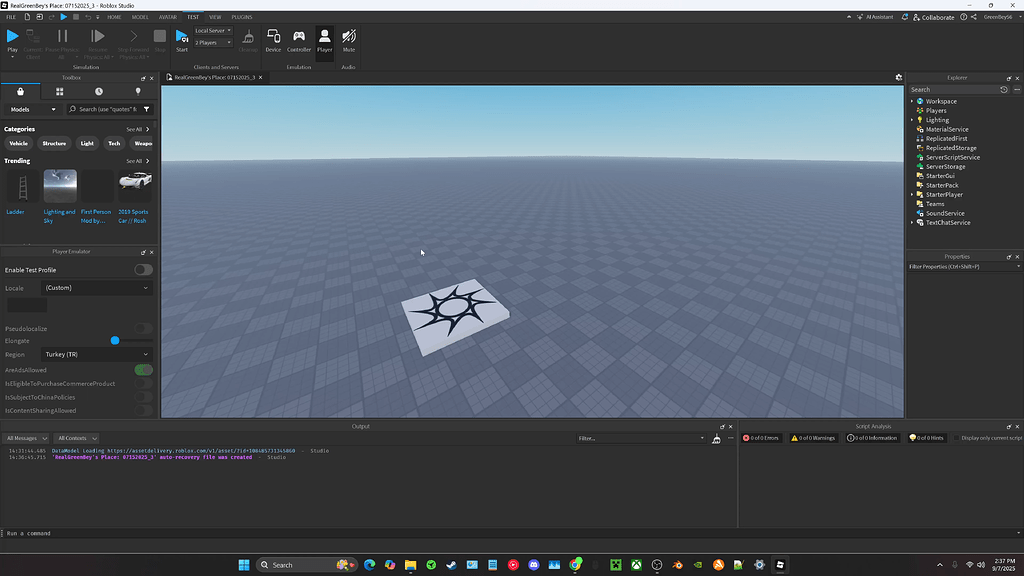This screenshot has height=576, width=1024.
Task: Click the undo arrow in quick access bar
Action: 88,17
